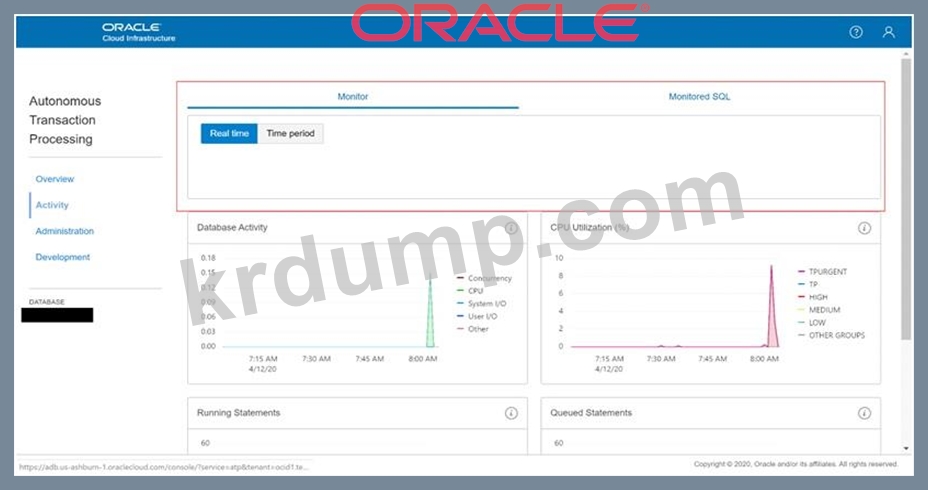The width and height of the screenshot is (928, 490).
Task: Switch to the Monitored SQL tab
Action: (x=699, y=96)
